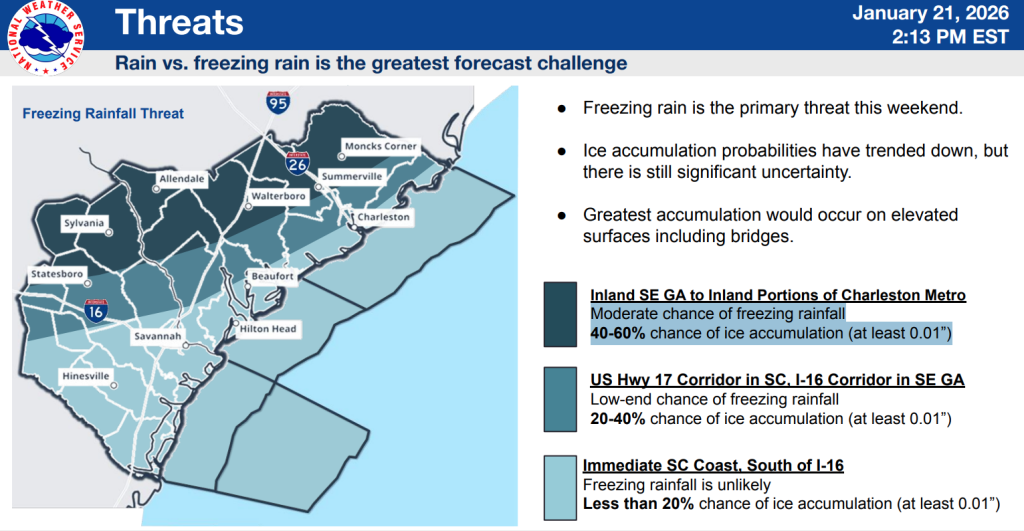This screenshot has height=531, width=1024.
Task: Click the Statesboro city marker dot
Action: (x=86, y=273)
